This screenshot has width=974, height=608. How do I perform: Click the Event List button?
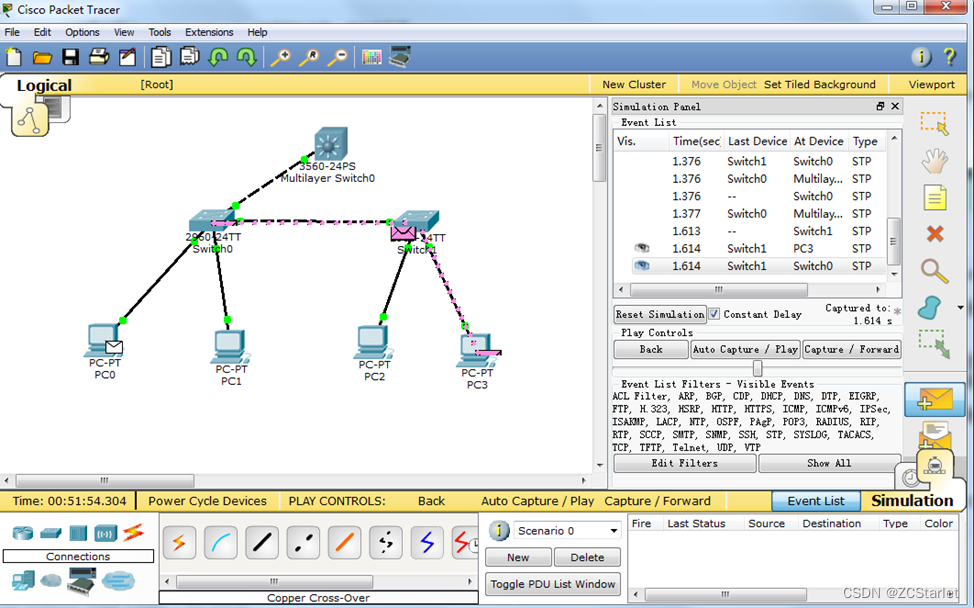816,501
